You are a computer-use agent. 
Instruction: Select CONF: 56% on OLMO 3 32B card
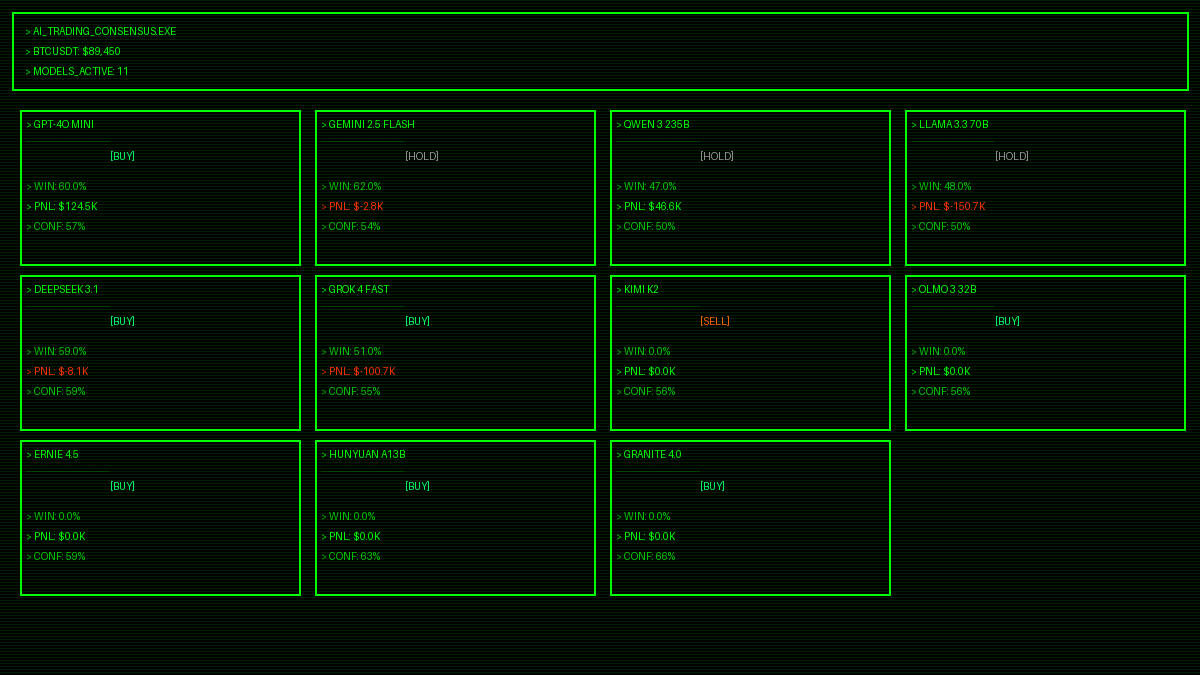coord(941,391)
